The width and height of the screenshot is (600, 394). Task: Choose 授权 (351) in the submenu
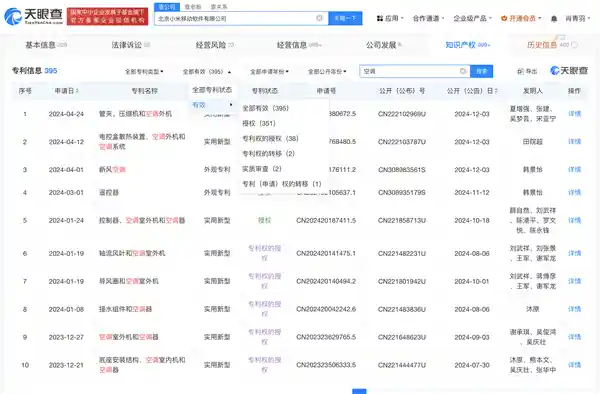[x=259, y=123]
